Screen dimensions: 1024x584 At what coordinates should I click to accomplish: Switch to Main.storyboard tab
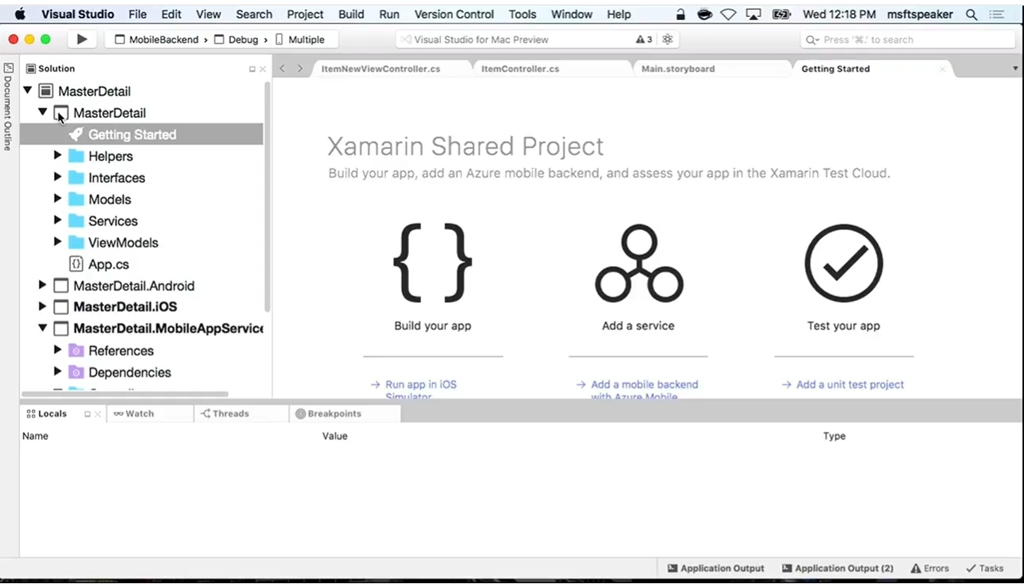pos(678,69)
